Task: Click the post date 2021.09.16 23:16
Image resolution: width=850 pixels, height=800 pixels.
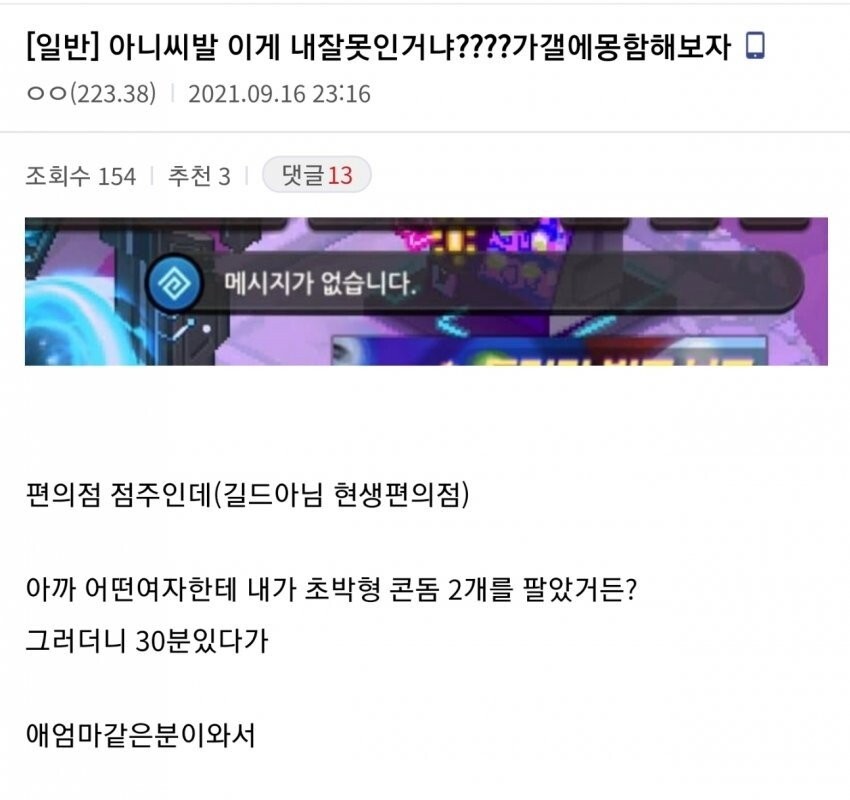Action: point(279,94)
